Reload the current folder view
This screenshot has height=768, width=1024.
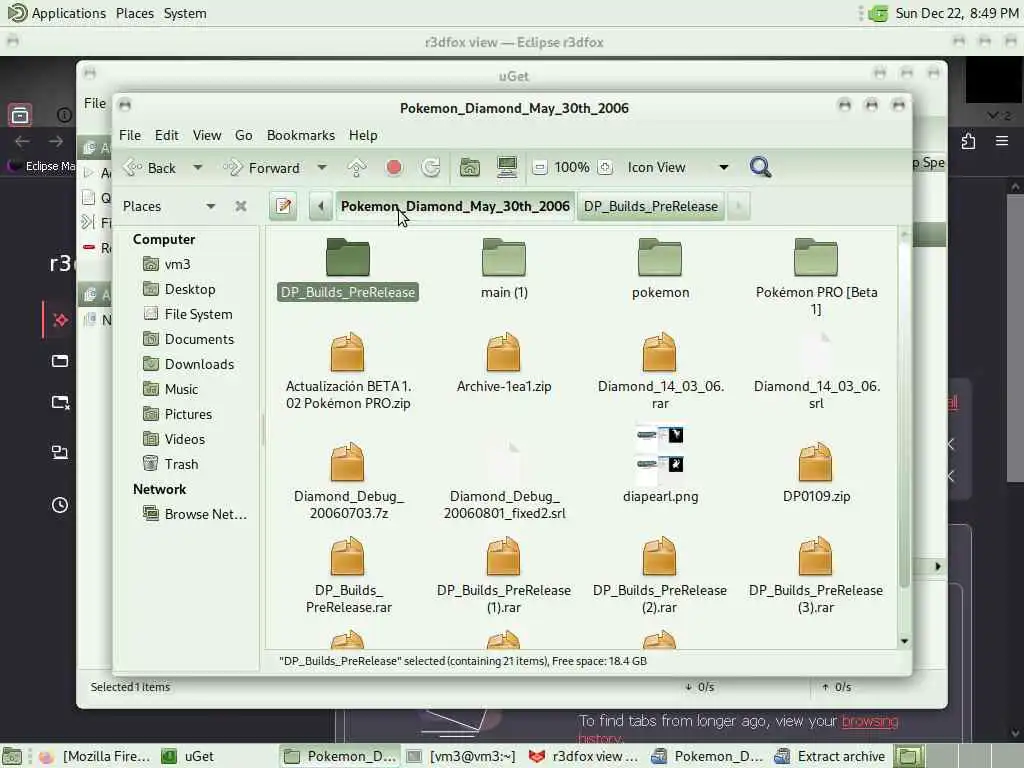point(430,168)
